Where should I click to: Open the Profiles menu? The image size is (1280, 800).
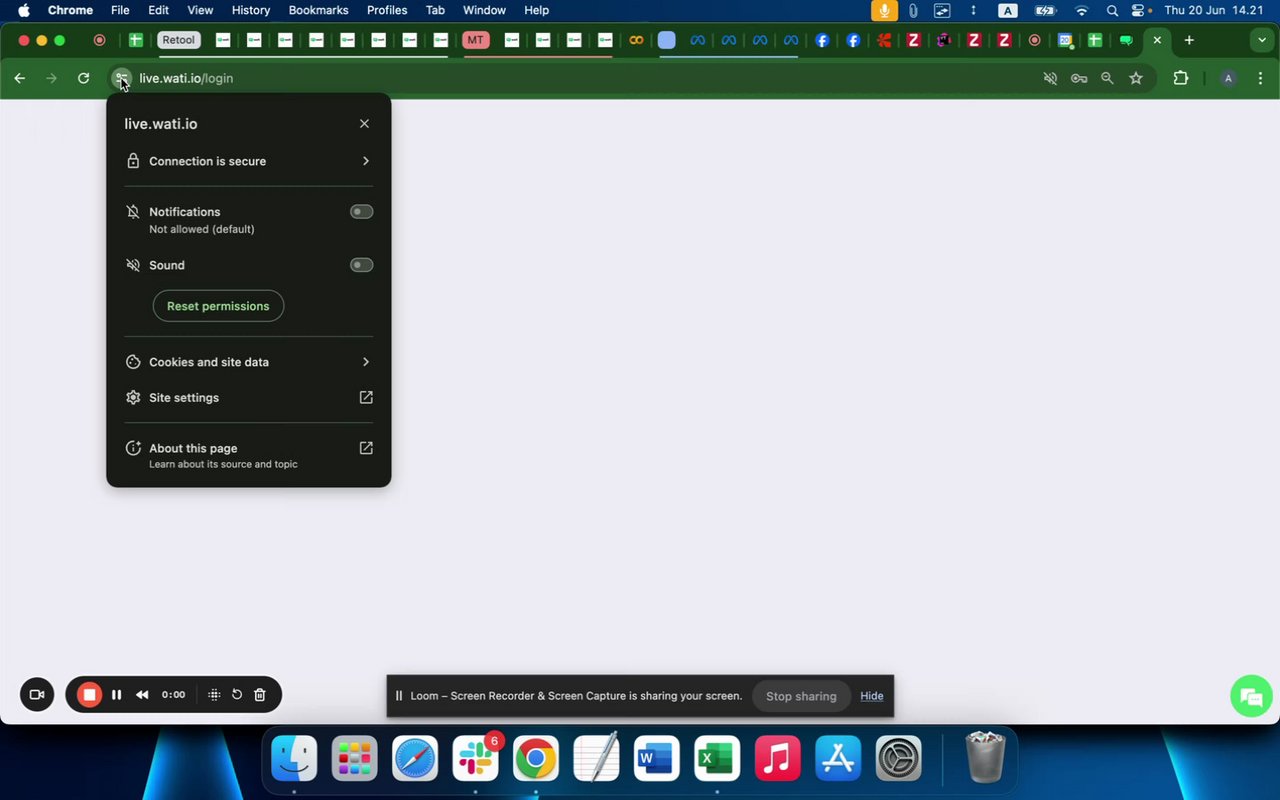point(387,10)
